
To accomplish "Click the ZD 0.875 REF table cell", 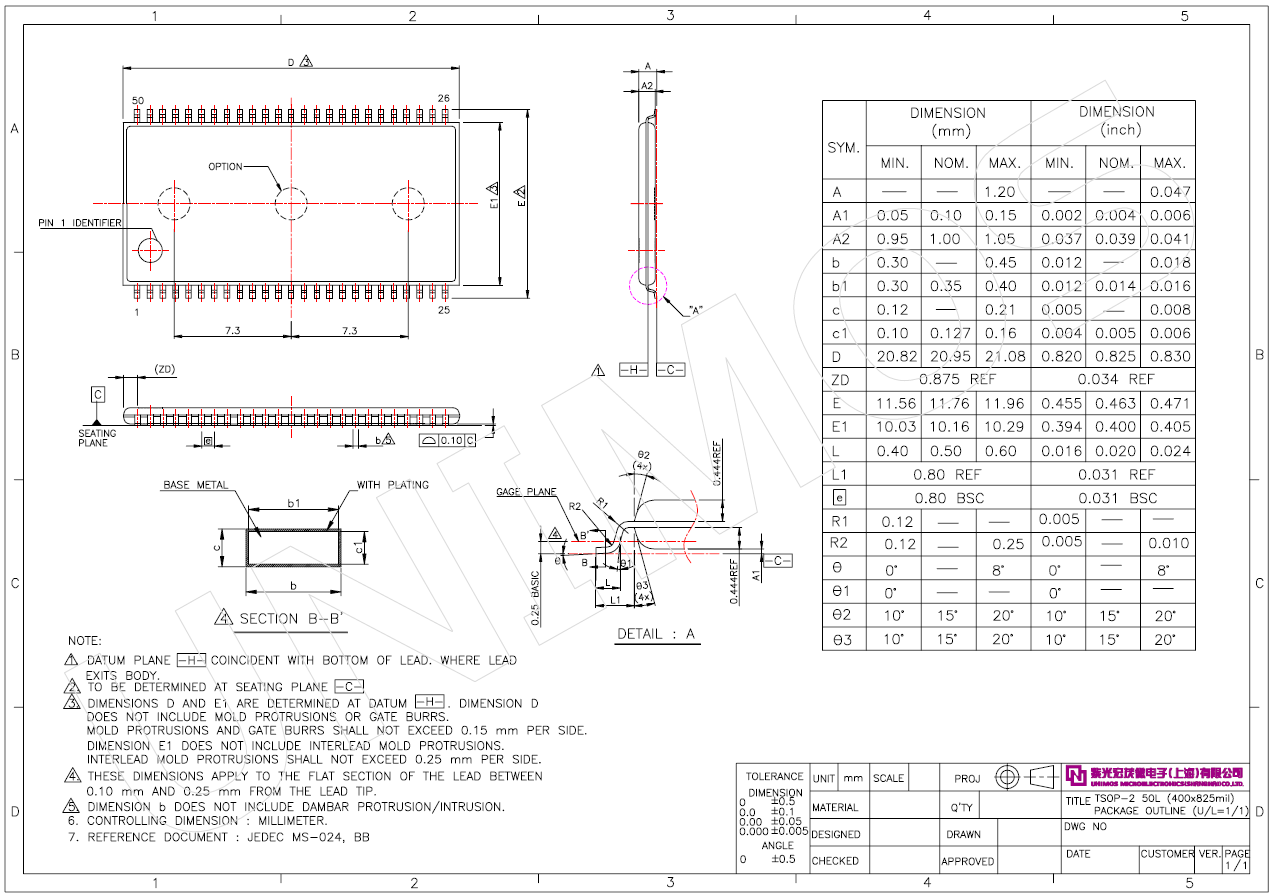I will [947, 380].
